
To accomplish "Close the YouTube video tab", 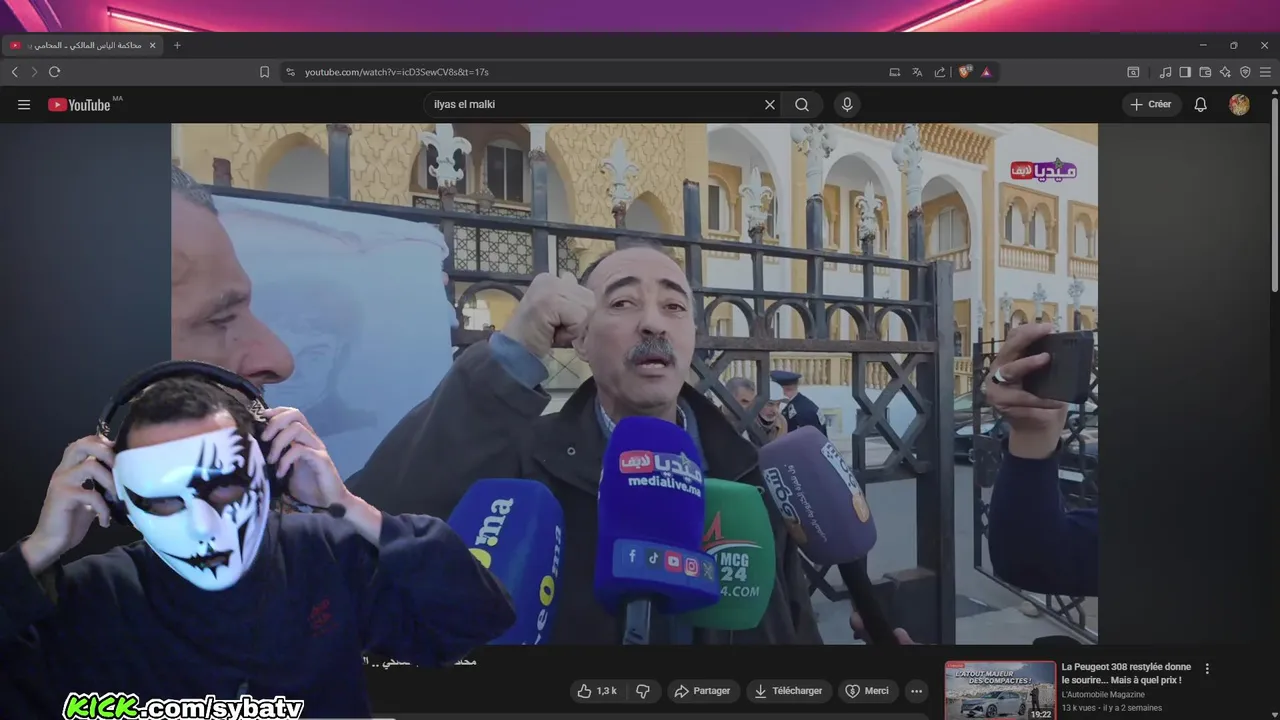I will pyautogui.click(x=151, y=45).
